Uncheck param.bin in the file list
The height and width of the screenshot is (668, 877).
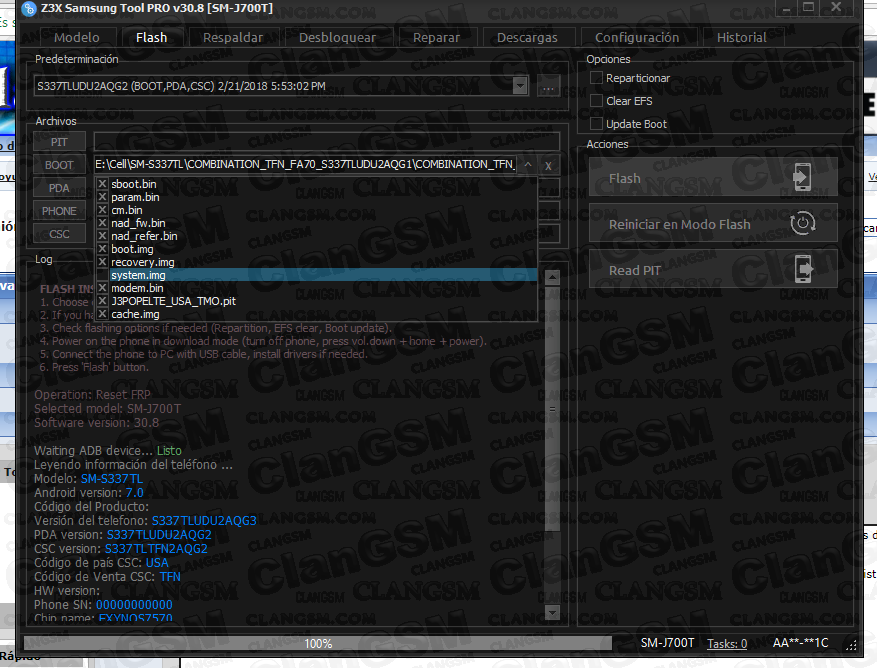[x=102, y=197]
